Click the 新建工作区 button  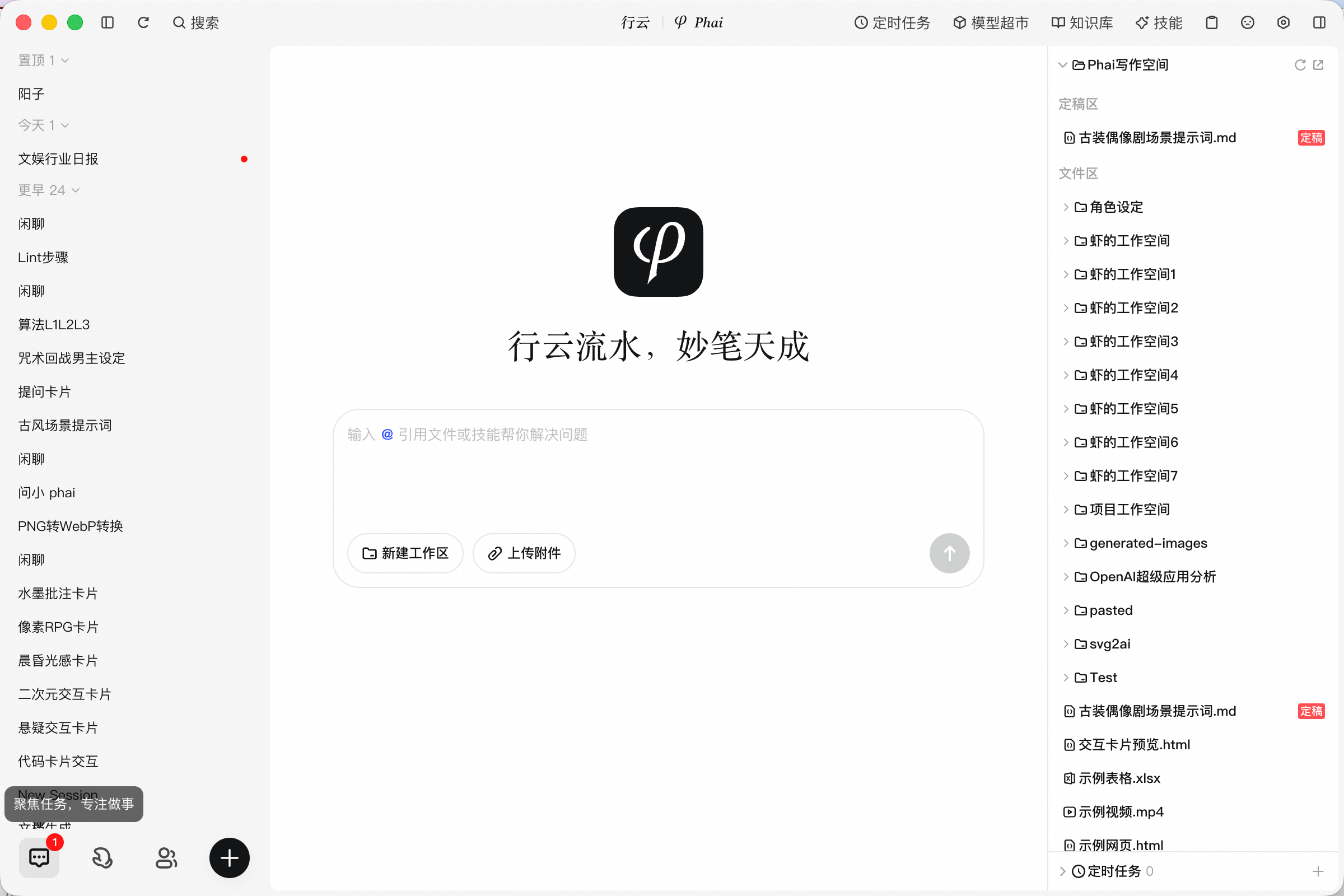point(405,553)
